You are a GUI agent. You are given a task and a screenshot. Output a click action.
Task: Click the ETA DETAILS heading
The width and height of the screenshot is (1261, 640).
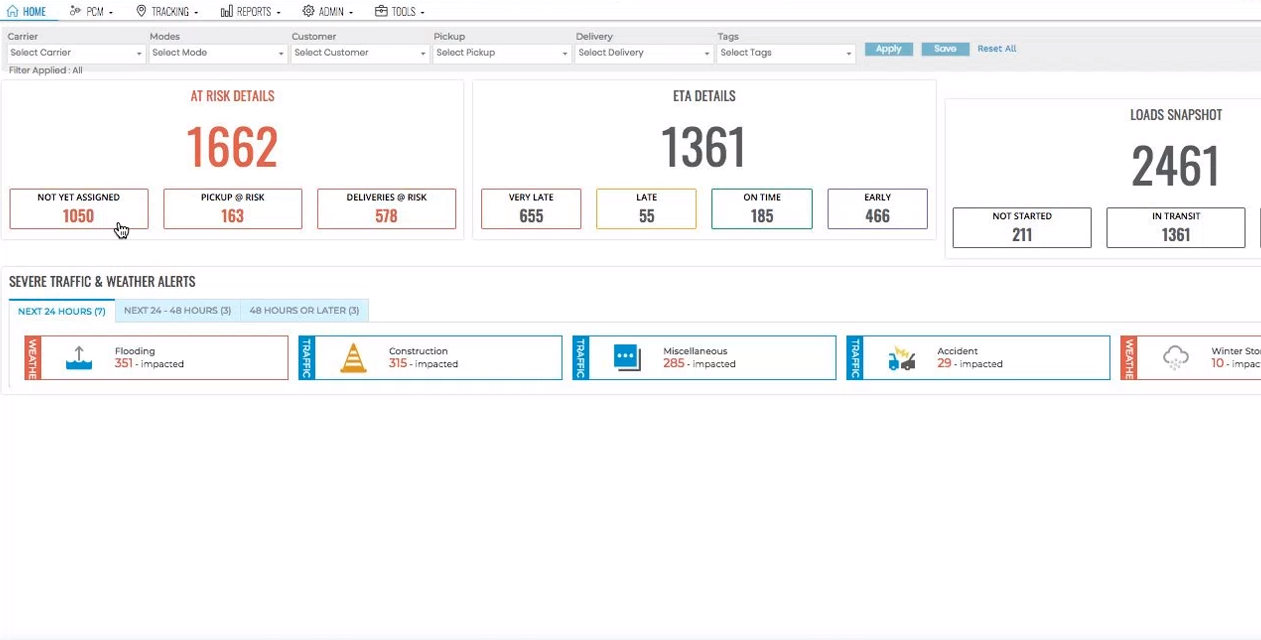704,97
